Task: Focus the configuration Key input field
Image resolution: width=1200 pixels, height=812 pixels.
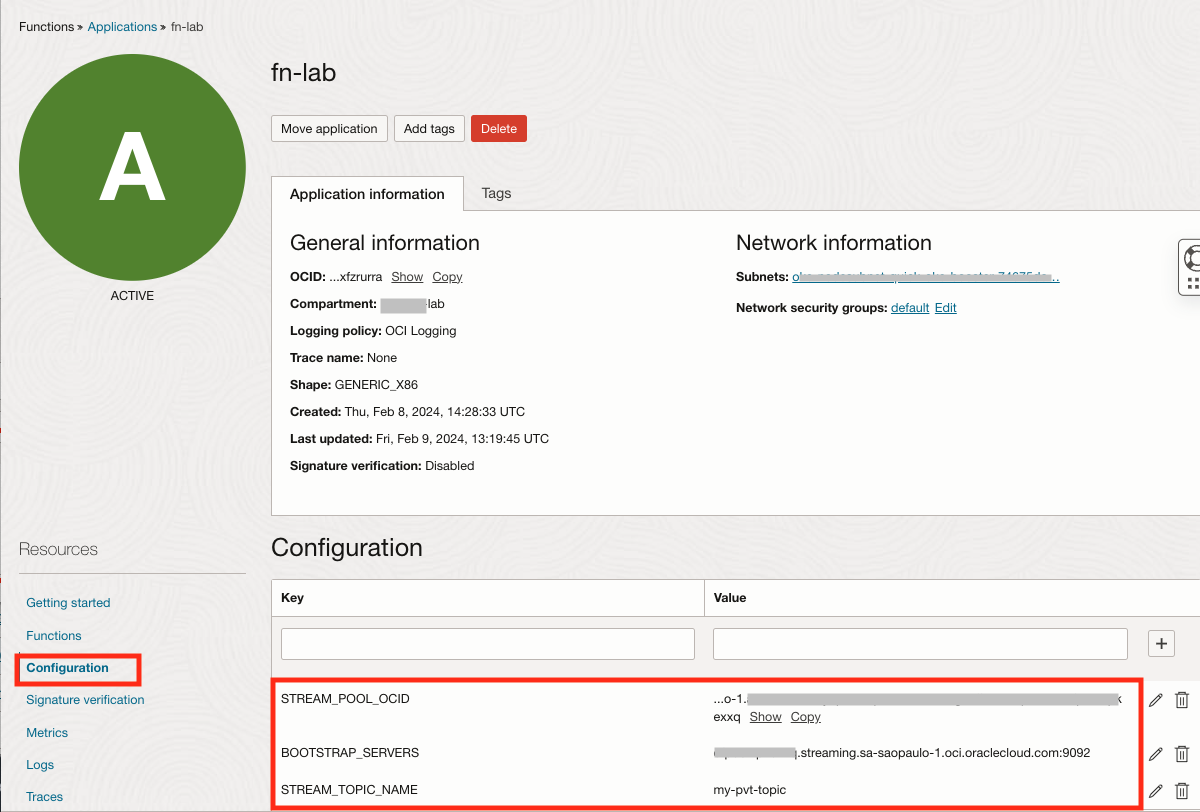Action: pos(488,644)
